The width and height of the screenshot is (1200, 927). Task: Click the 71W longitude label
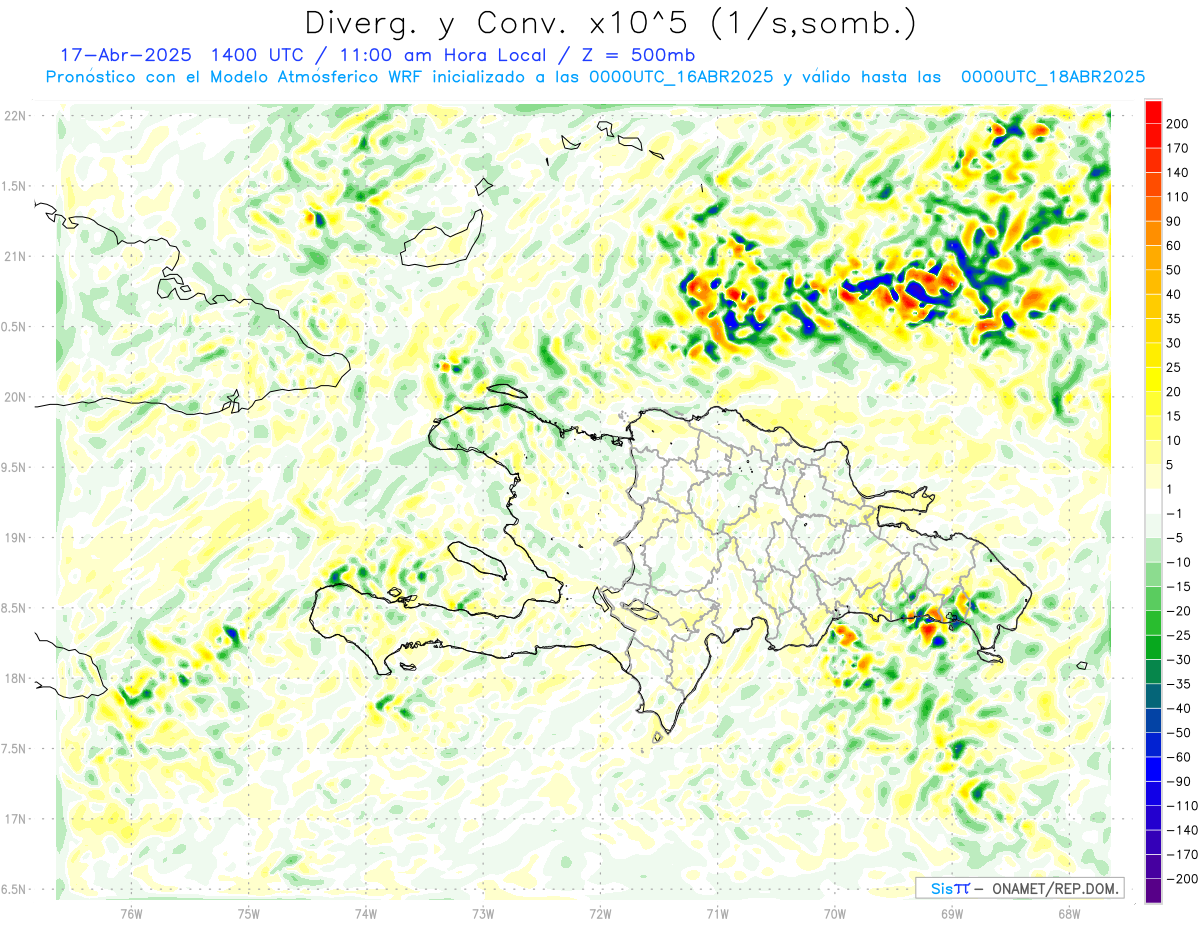coord(717,913)
